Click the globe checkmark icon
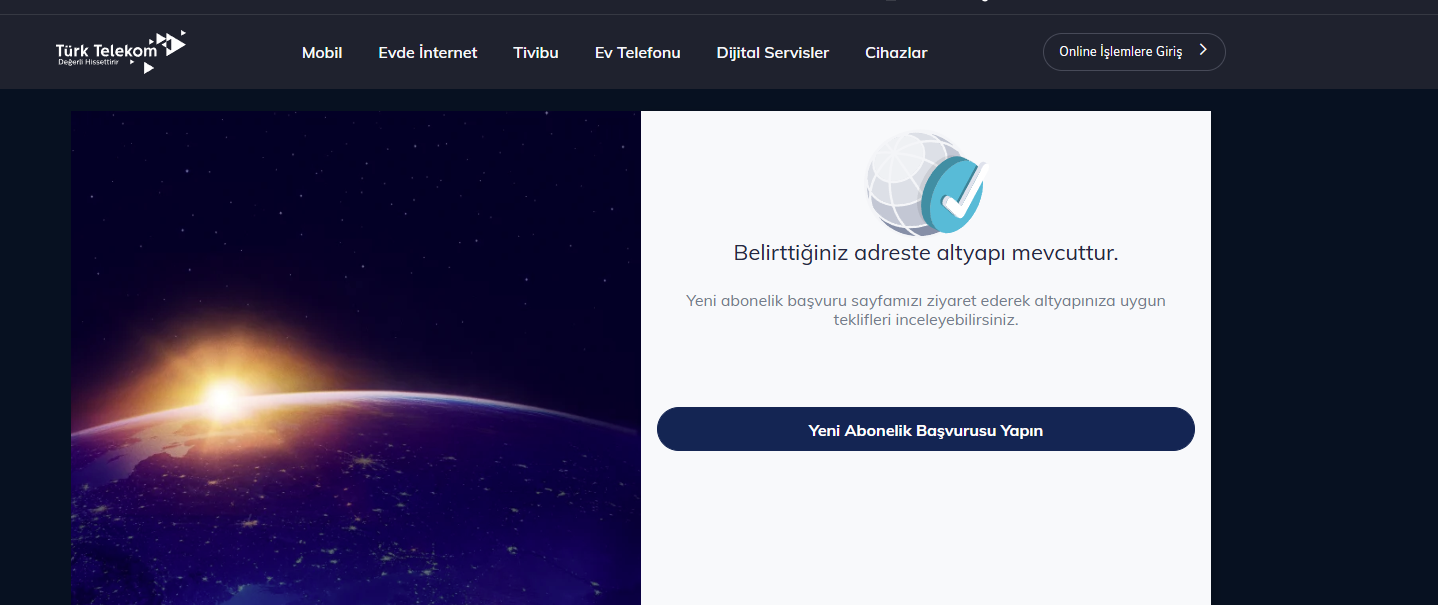Image resolution: width=1438 pixels, height=605 pixels. 926,183
